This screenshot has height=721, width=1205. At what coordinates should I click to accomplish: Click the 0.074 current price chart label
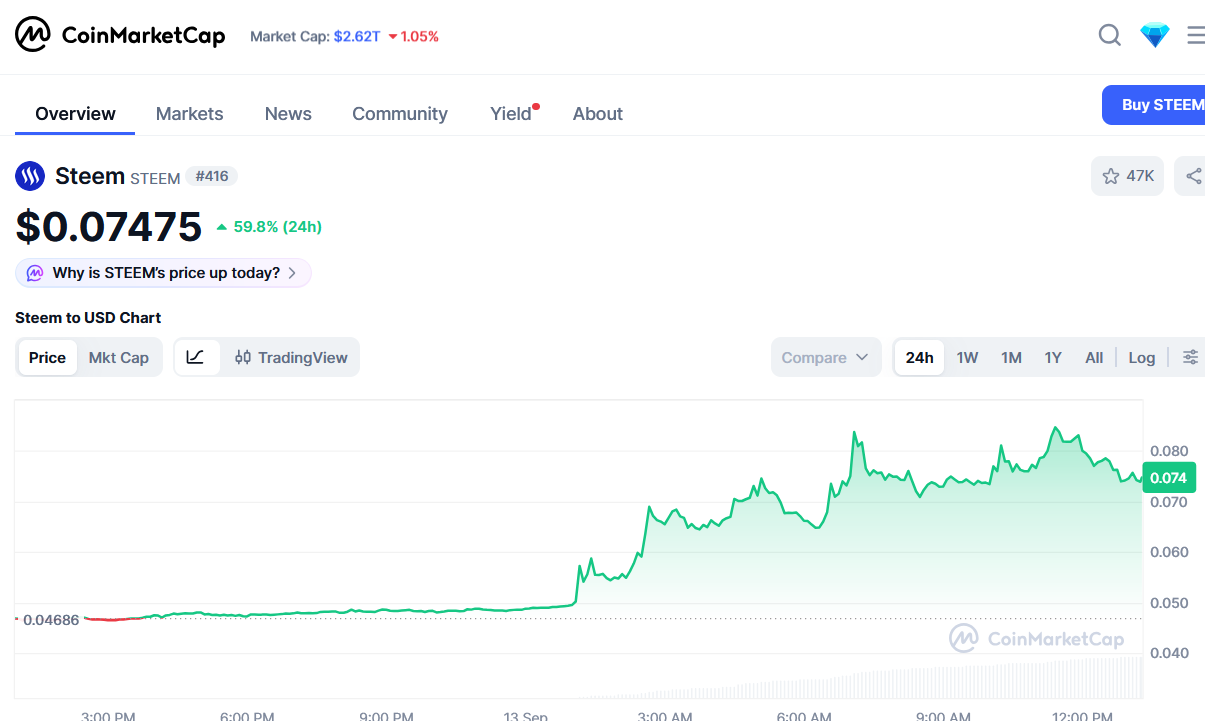click(1168, 478)
